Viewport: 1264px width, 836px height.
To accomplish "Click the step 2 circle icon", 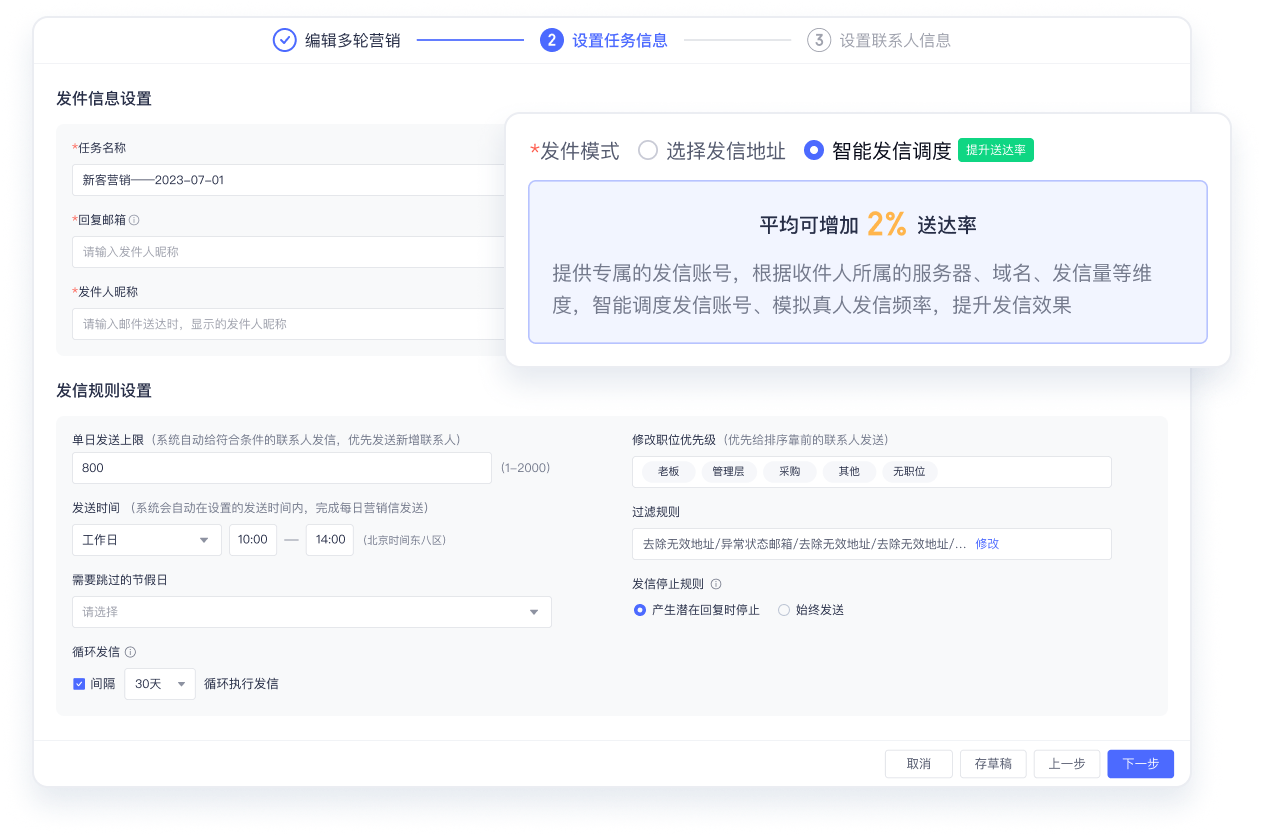I will point(551,41).
